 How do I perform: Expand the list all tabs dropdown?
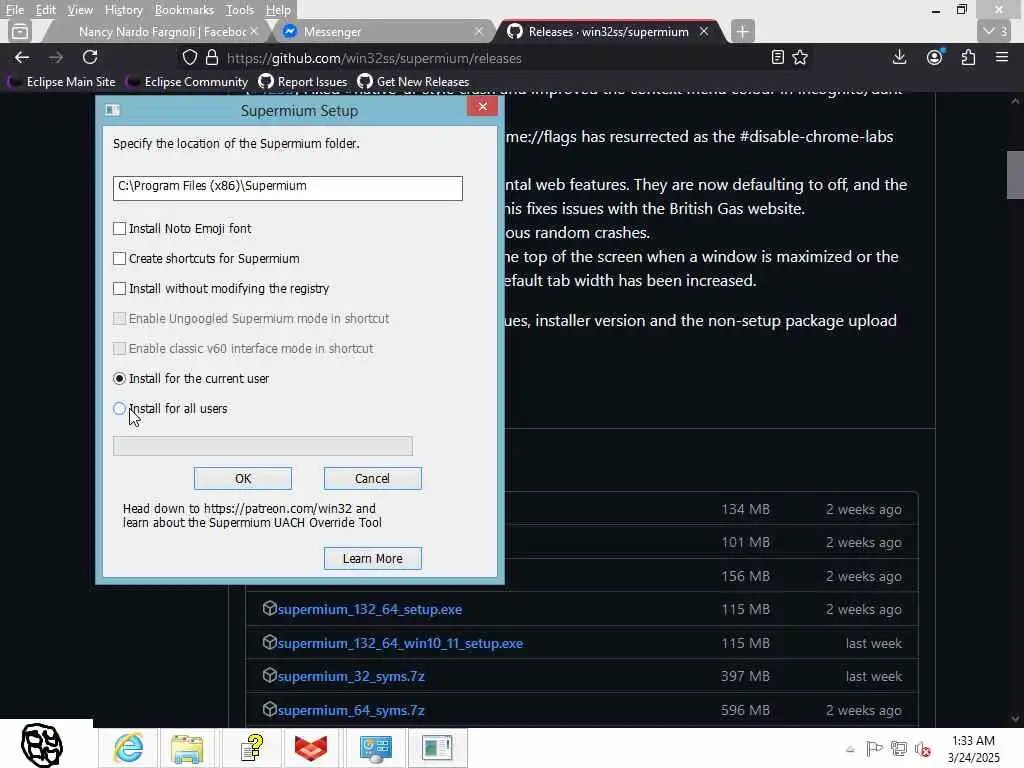click(x=995, y=31)
